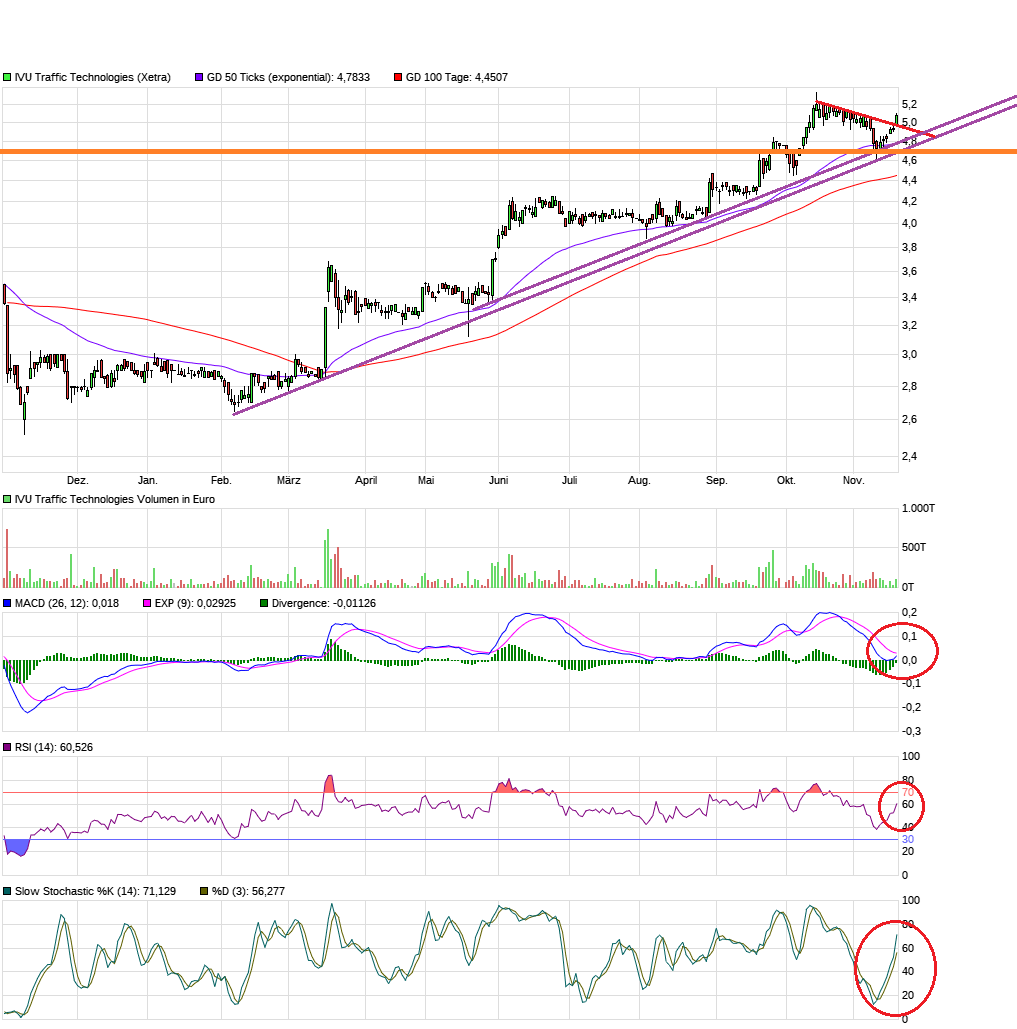Screen dimensions: 1017x1029
Task: Click 'Slow Stochastic %K (14): 71,129' label
Action: coord(95,891)
